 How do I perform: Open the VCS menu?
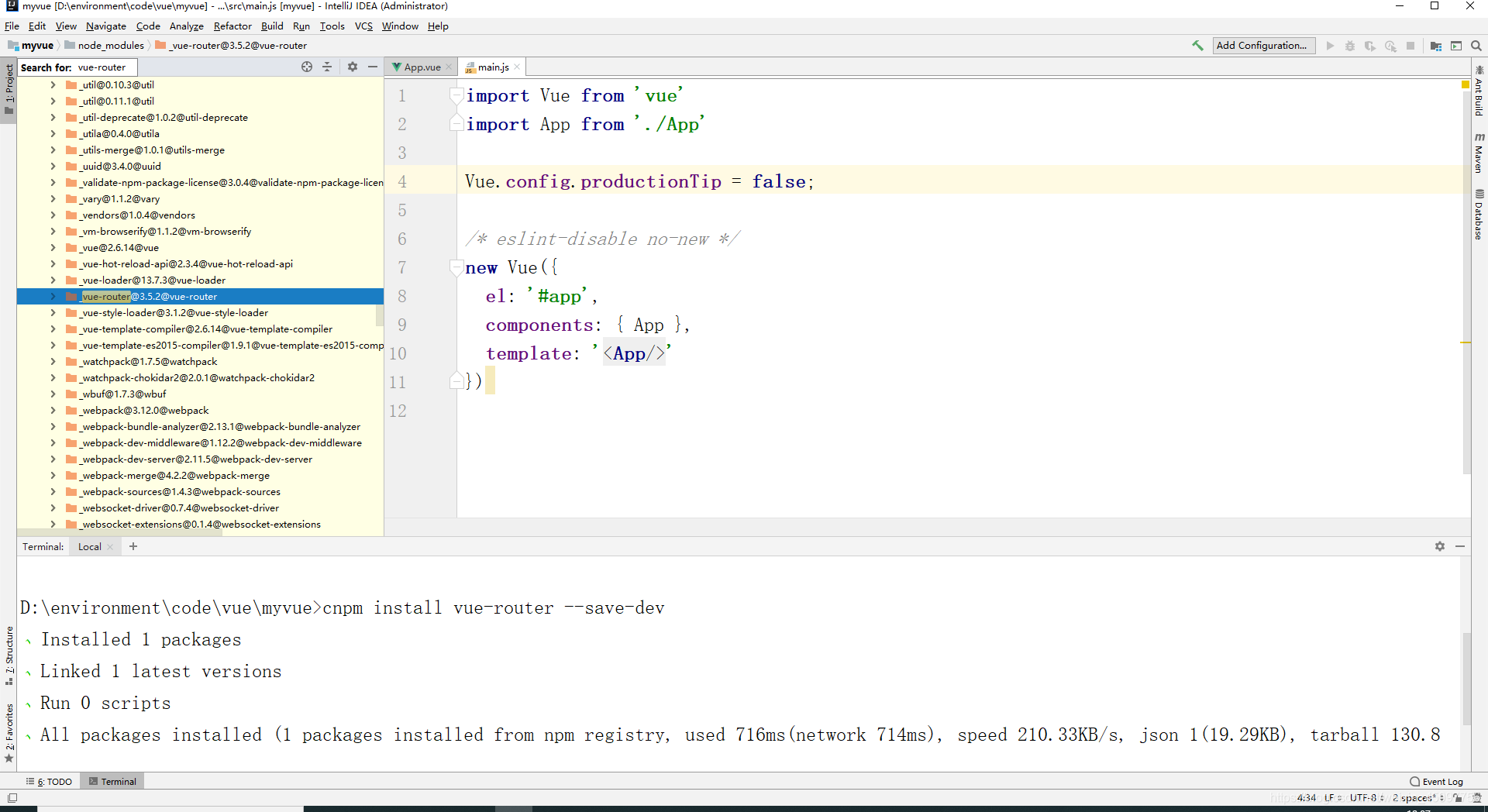click(363, 26)
